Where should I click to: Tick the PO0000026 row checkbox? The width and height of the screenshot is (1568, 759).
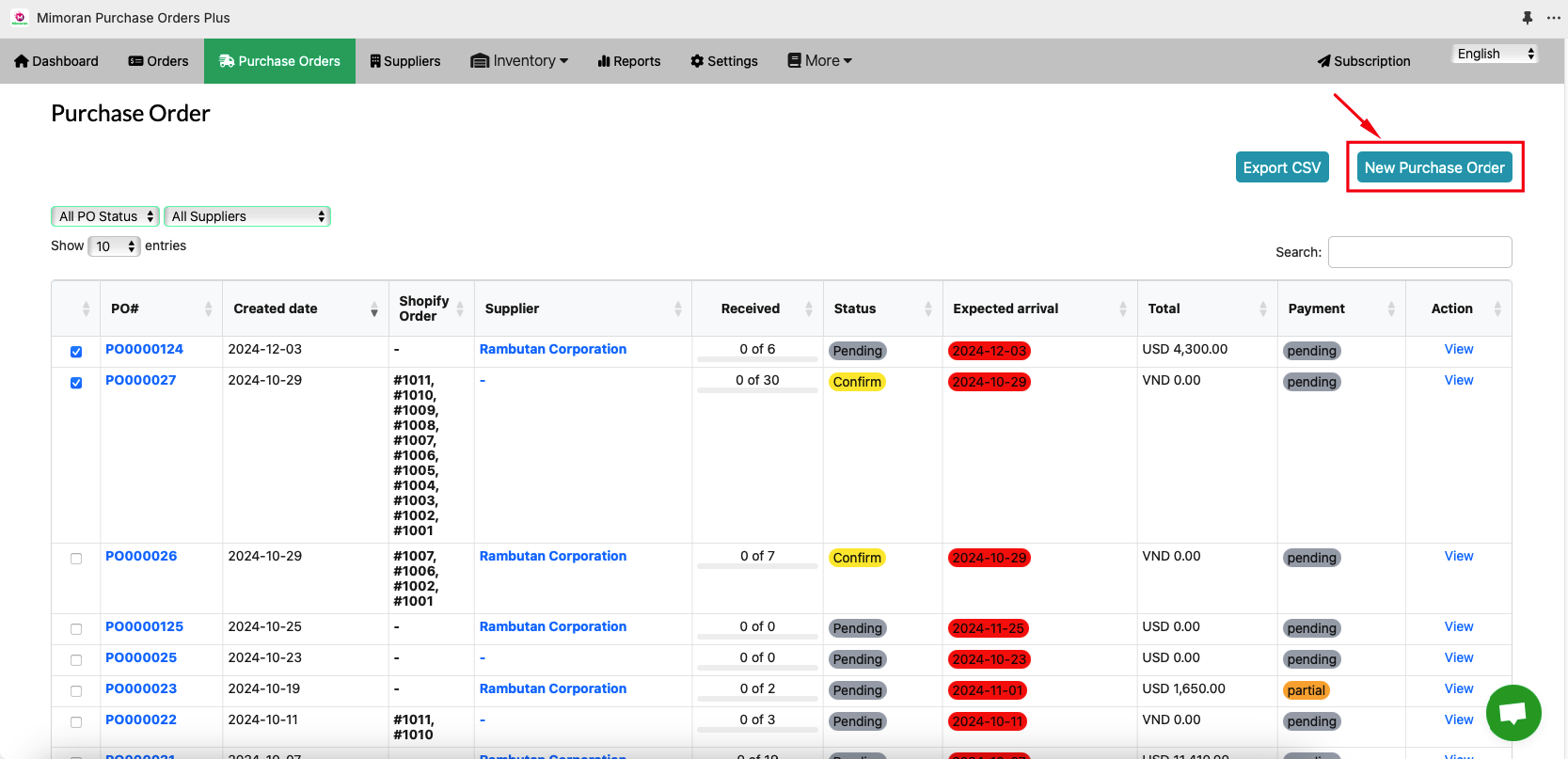point(76,559)
